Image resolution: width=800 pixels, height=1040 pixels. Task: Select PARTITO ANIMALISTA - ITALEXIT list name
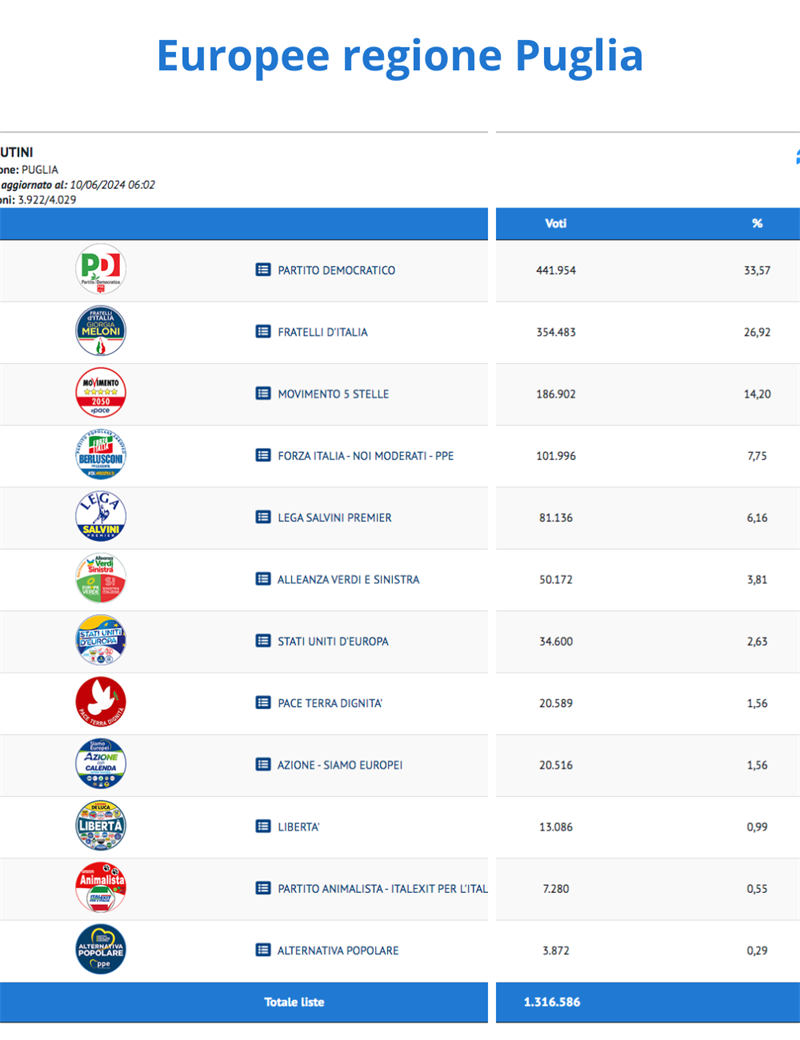click(383, 889)
